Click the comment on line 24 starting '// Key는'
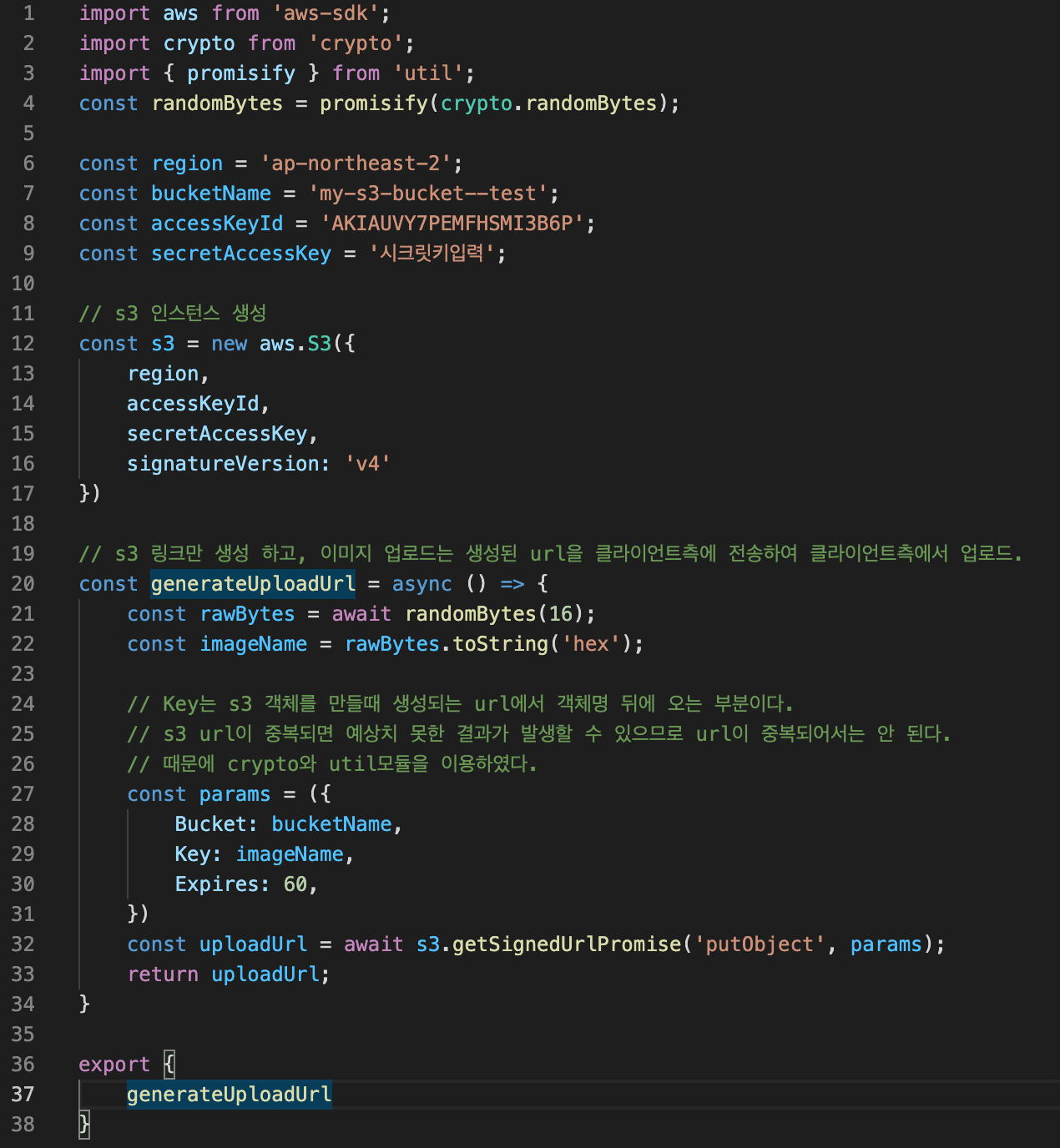Viewport: 1060px width, 1148px height. tap(460, 704)
